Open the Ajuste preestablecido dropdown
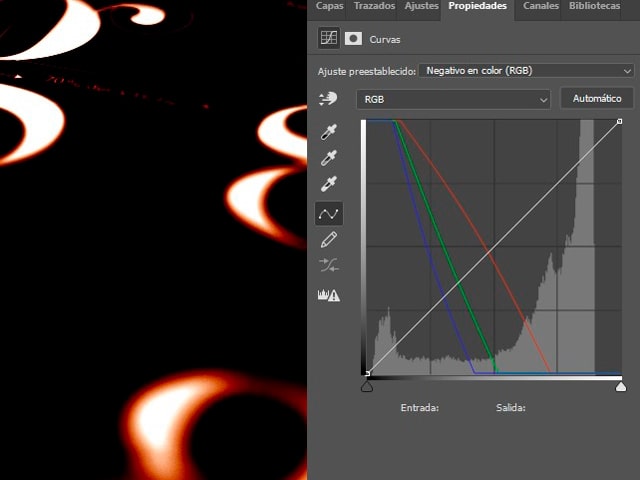Screen dimensions: 640x480 (x=526, y=71)
